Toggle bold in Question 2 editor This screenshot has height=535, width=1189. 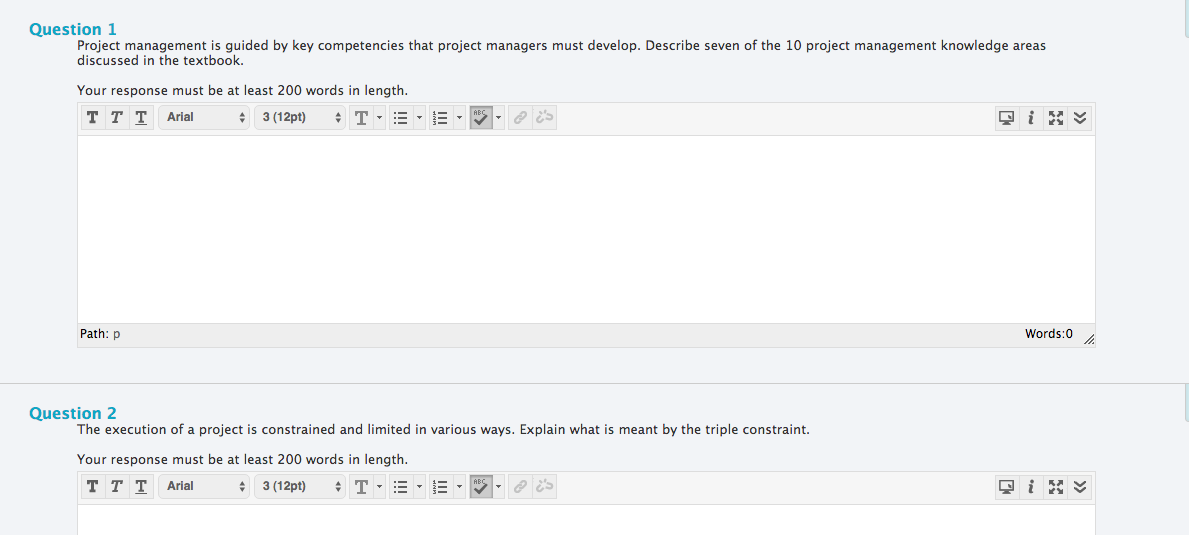(93, 487)
